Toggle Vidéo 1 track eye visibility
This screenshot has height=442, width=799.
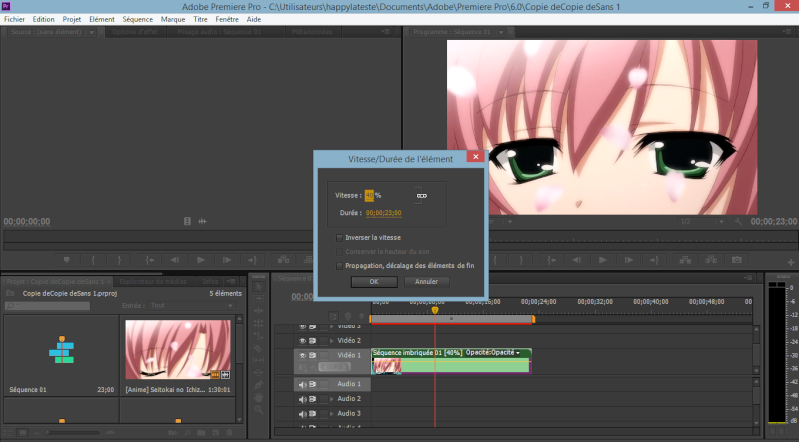coord(302,355)
